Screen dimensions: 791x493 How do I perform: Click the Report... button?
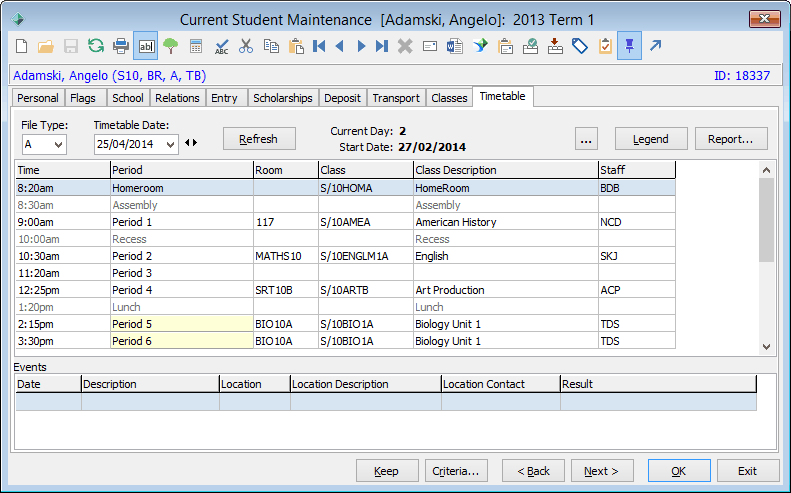[731, 139]
